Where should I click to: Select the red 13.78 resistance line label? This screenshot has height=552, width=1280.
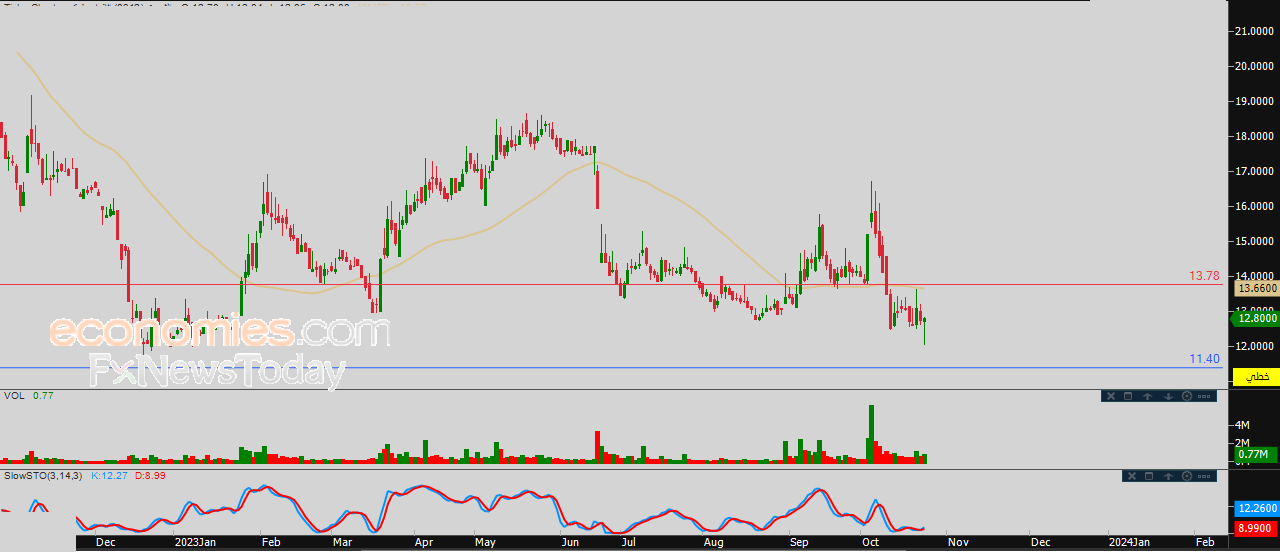point(1204,275)
